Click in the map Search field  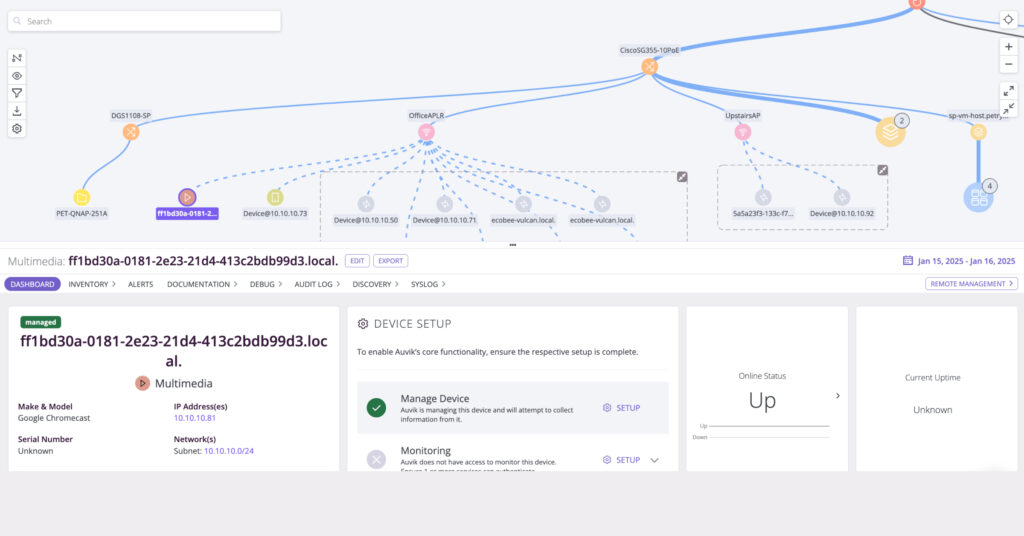(144, 21)
